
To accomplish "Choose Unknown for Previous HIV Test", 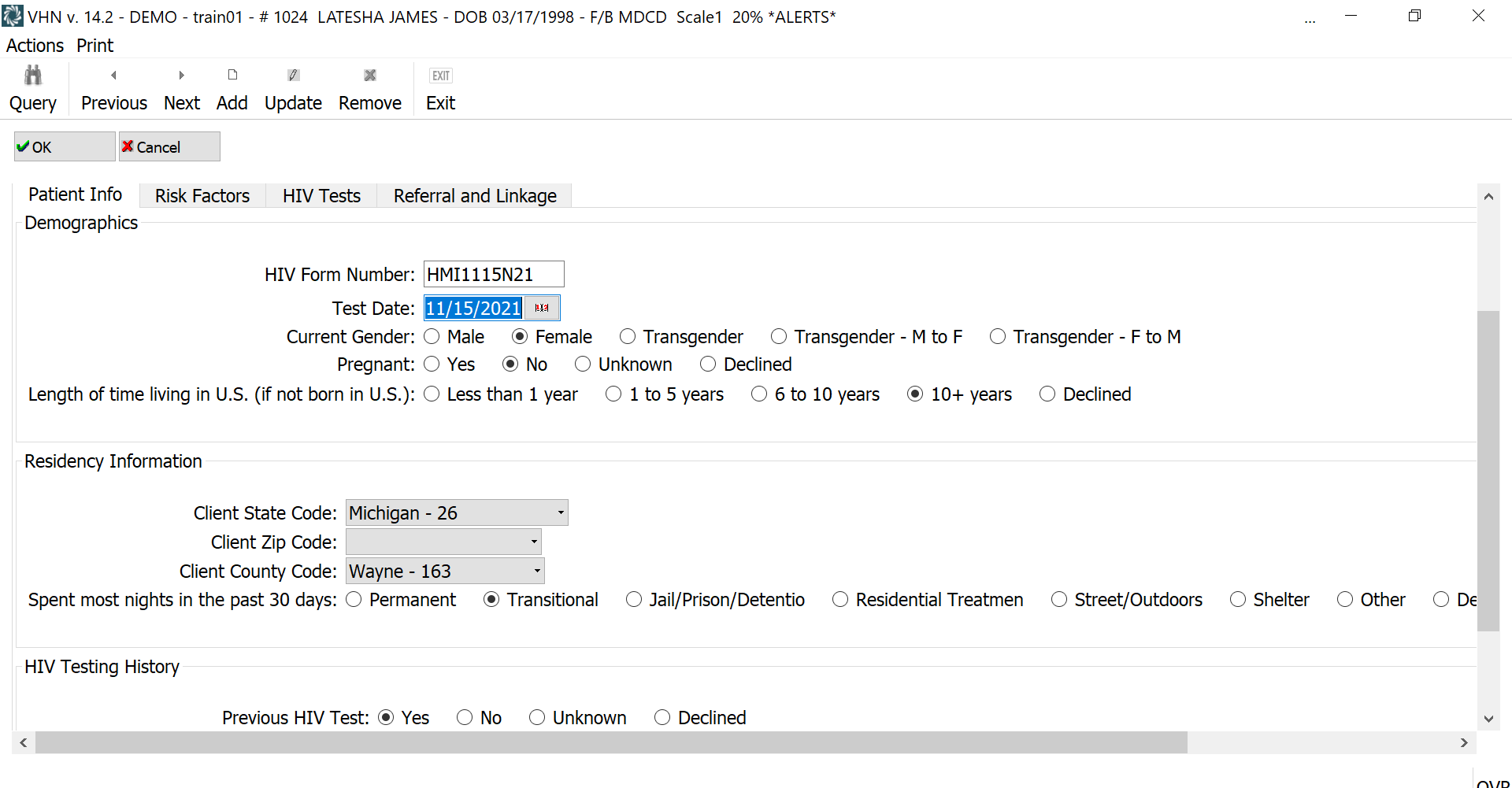I will tap(537, 718).
